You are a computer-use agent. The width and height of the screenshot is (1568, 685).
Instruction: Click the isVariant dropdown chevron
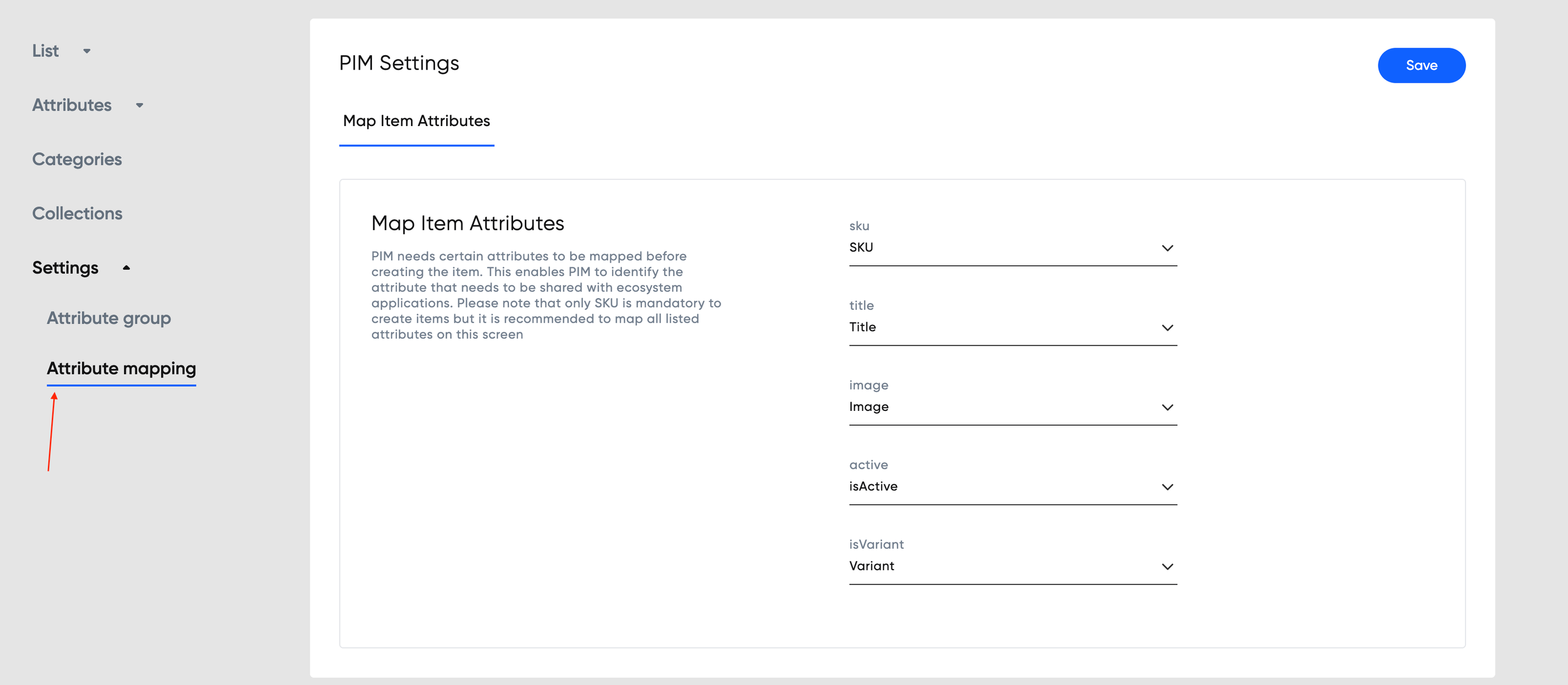coord(1167,567)
